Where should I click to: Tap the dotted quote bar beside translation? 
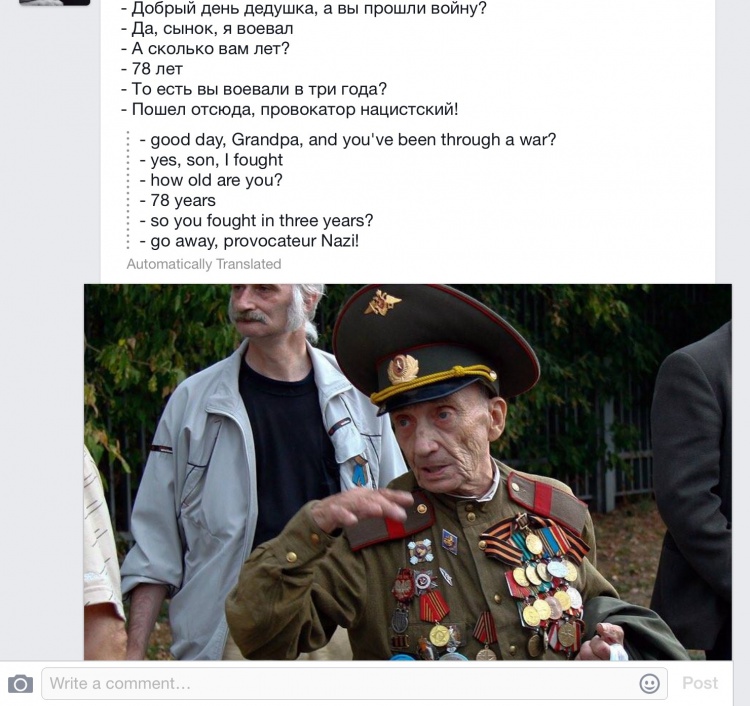coord(128,190)
